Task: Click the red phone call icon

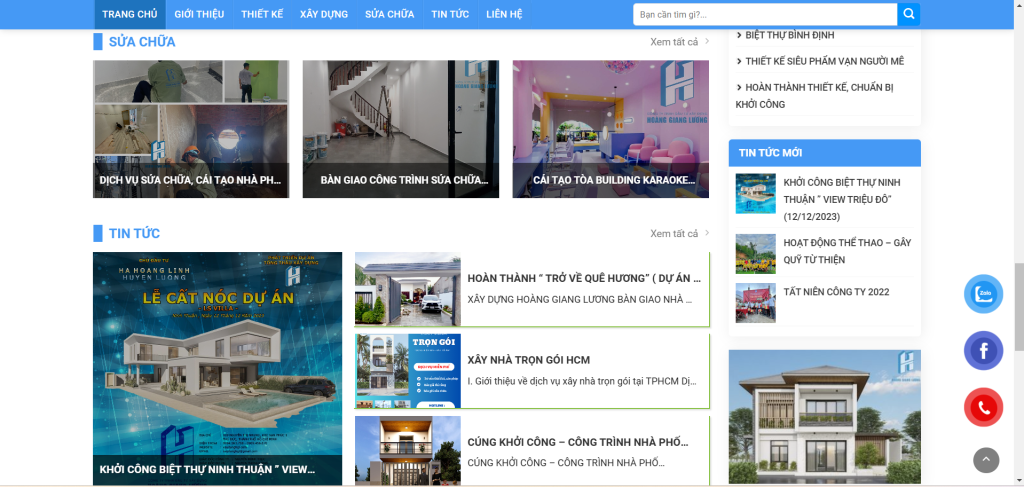Action: click(x=983, y=407)
